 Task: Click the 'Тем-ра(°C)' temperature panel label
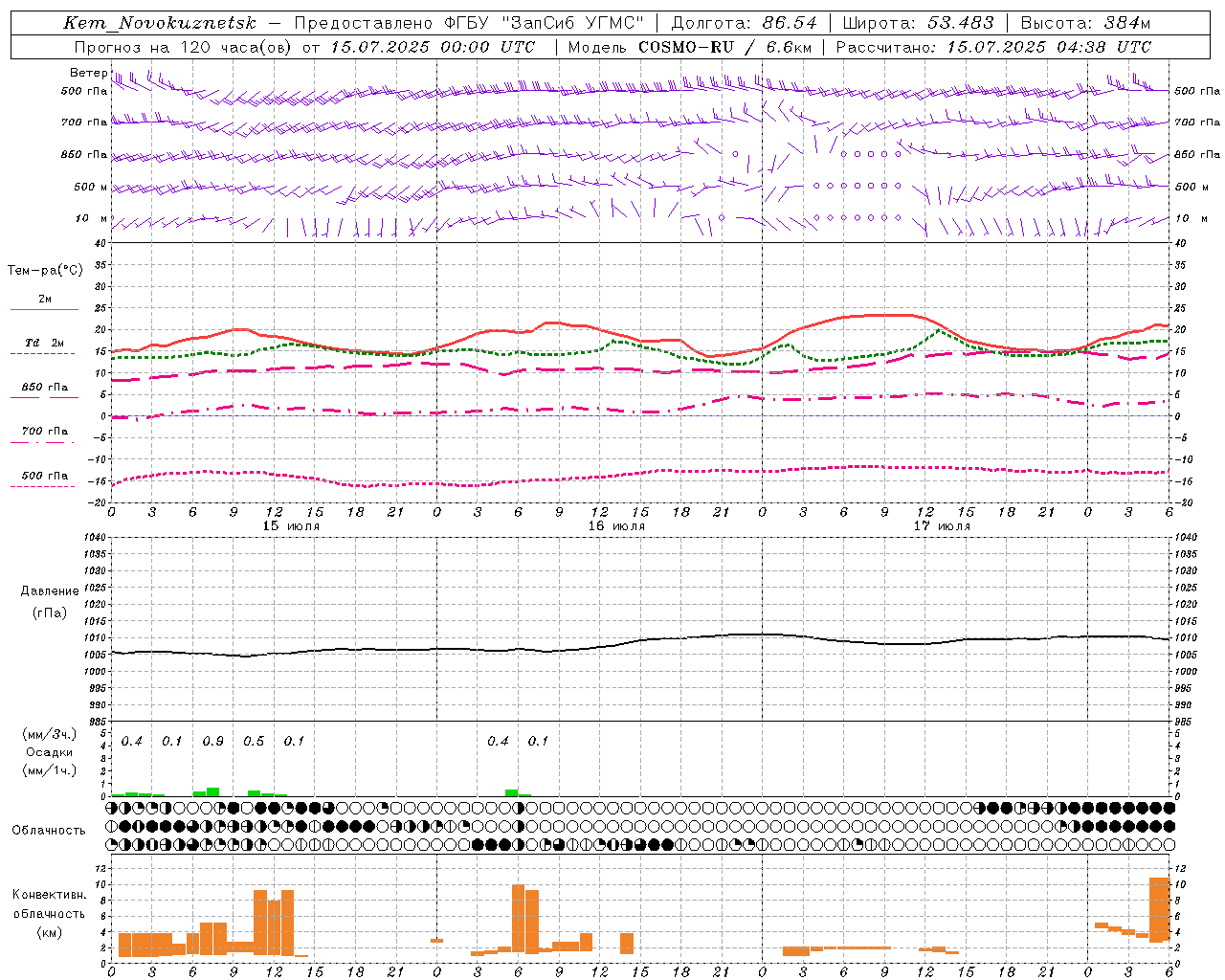pos(45,271)
